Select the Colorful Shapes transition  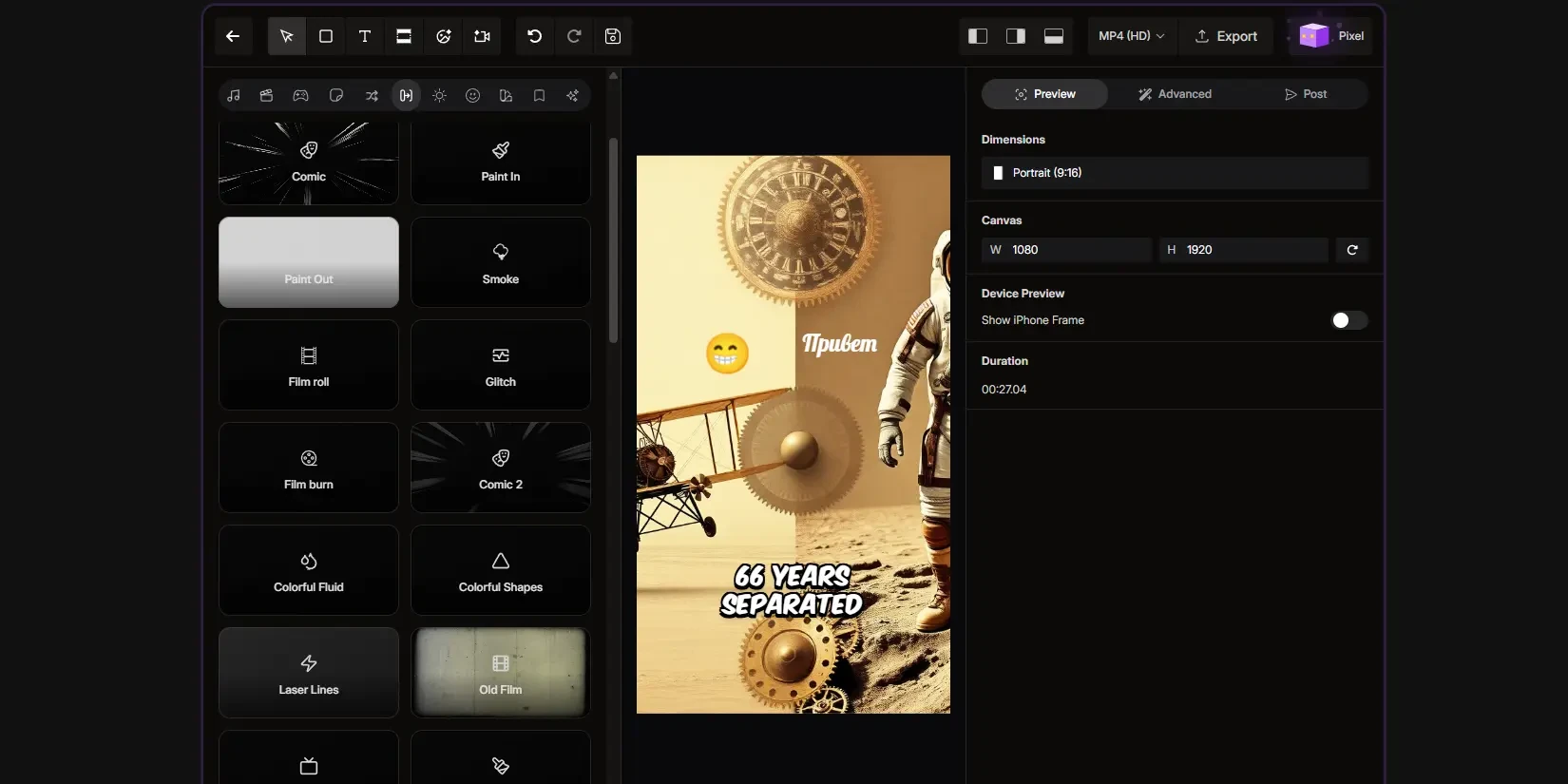(501, 570)
